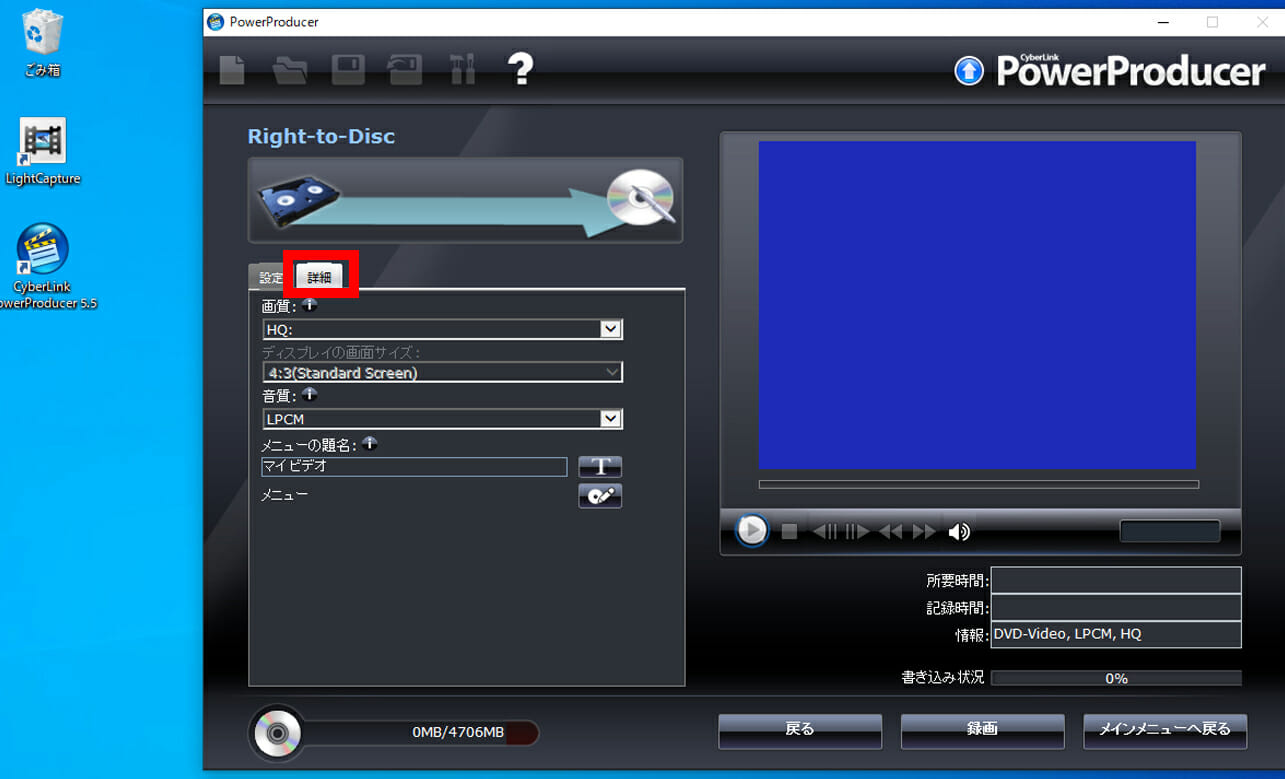Open project with the folder toolbar icon
The image size is (1285, 779).
(290, 70)
